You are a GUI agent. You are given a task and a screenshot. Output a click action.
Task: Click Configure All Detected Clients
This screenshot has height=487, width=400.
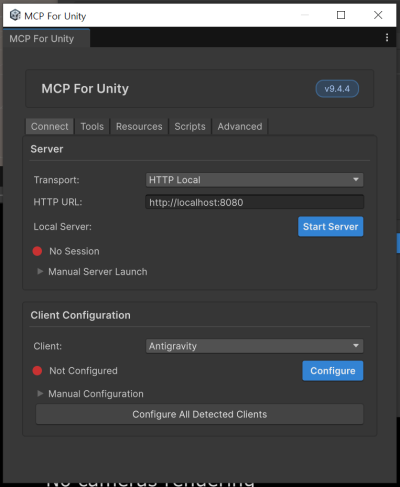[x=199, y=414]
